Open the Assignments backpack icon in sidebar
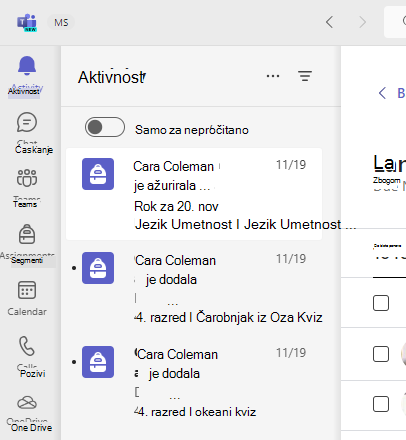This screenshot has height=440, width=406. click(x=27, y=235)
